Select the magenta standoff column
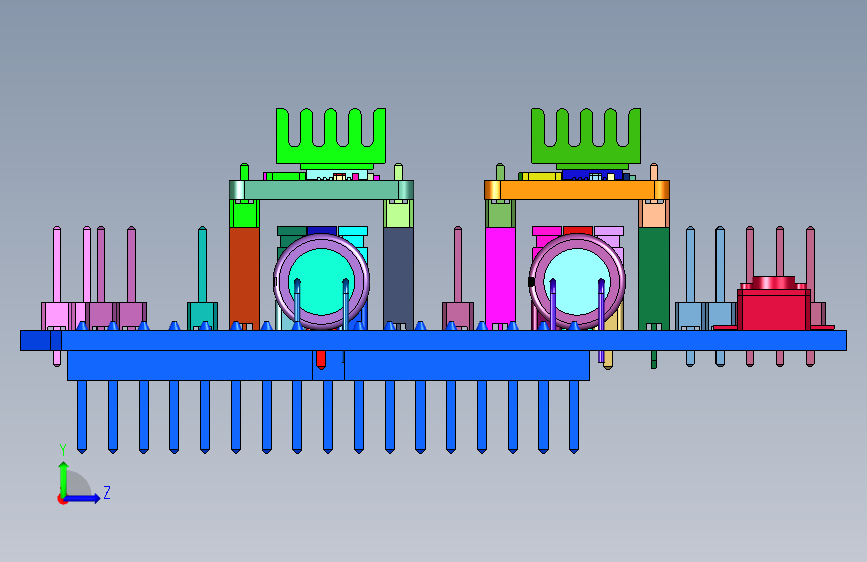 500,277
